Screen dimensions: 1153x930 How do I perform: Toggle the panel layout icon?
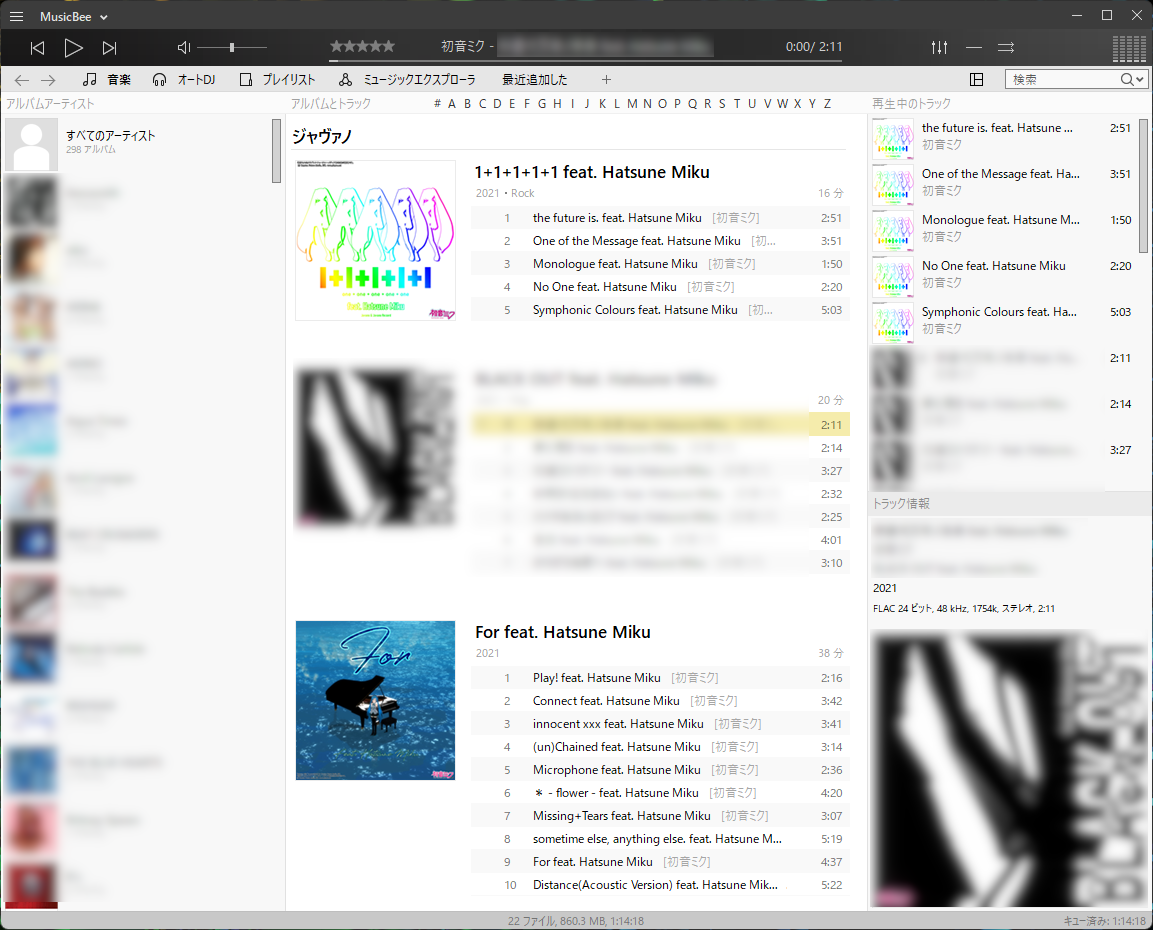(x=977, y=79)
